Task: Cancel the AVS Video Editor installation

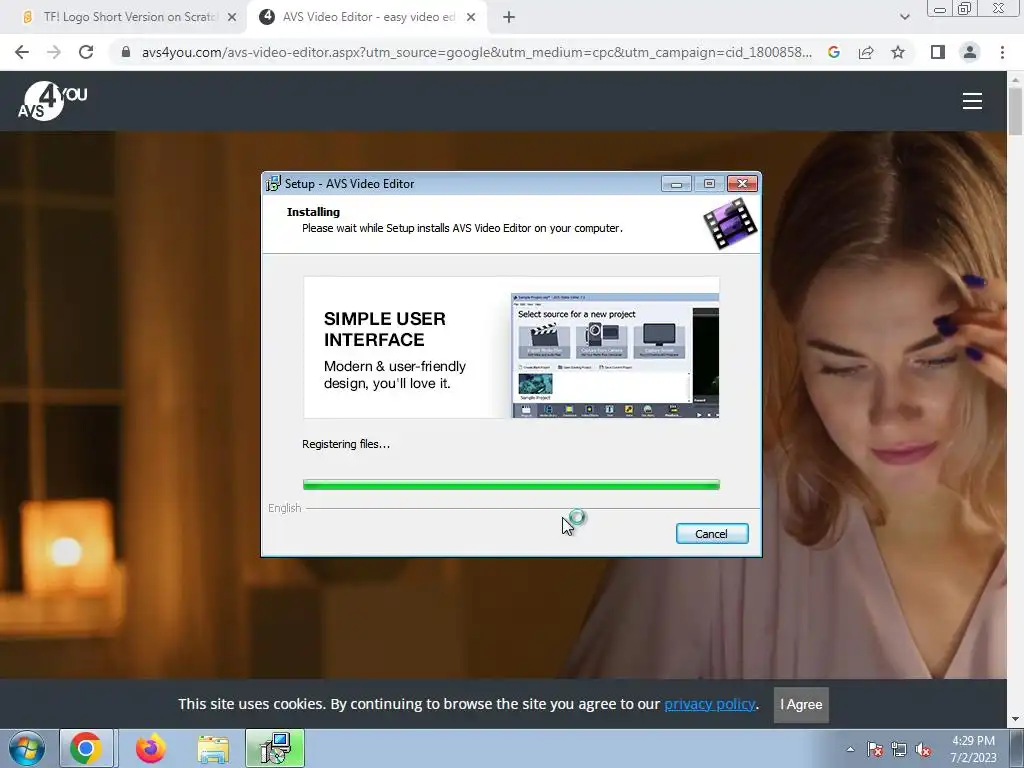Action: pyautogui.click(x=712, y=534)
